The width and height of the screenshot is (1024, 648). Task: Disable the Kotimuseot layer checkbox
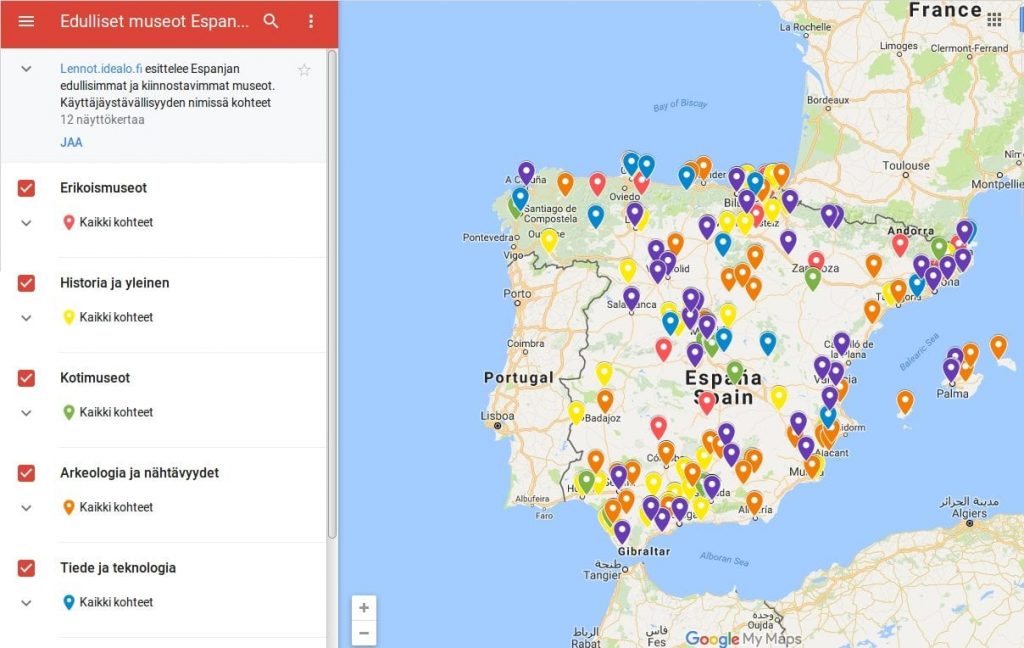point(27,378)
